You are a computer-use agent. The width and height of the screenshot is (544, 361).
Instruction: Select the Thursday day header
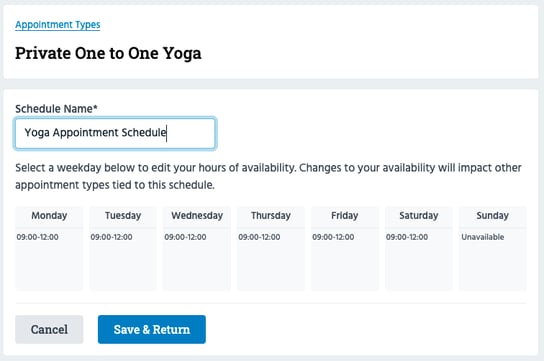[x=271, y=216]
